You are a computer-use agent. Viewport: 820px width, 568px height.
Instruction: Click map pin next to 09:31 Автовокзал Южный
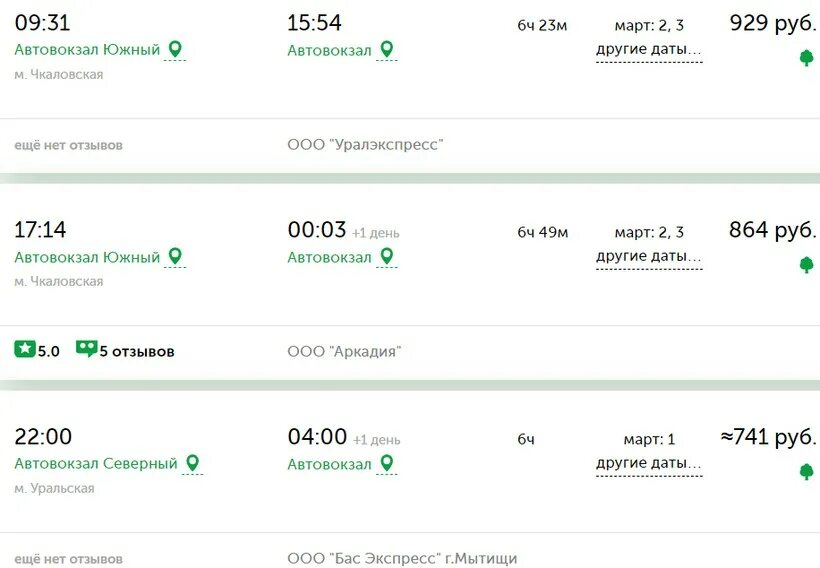175,49
